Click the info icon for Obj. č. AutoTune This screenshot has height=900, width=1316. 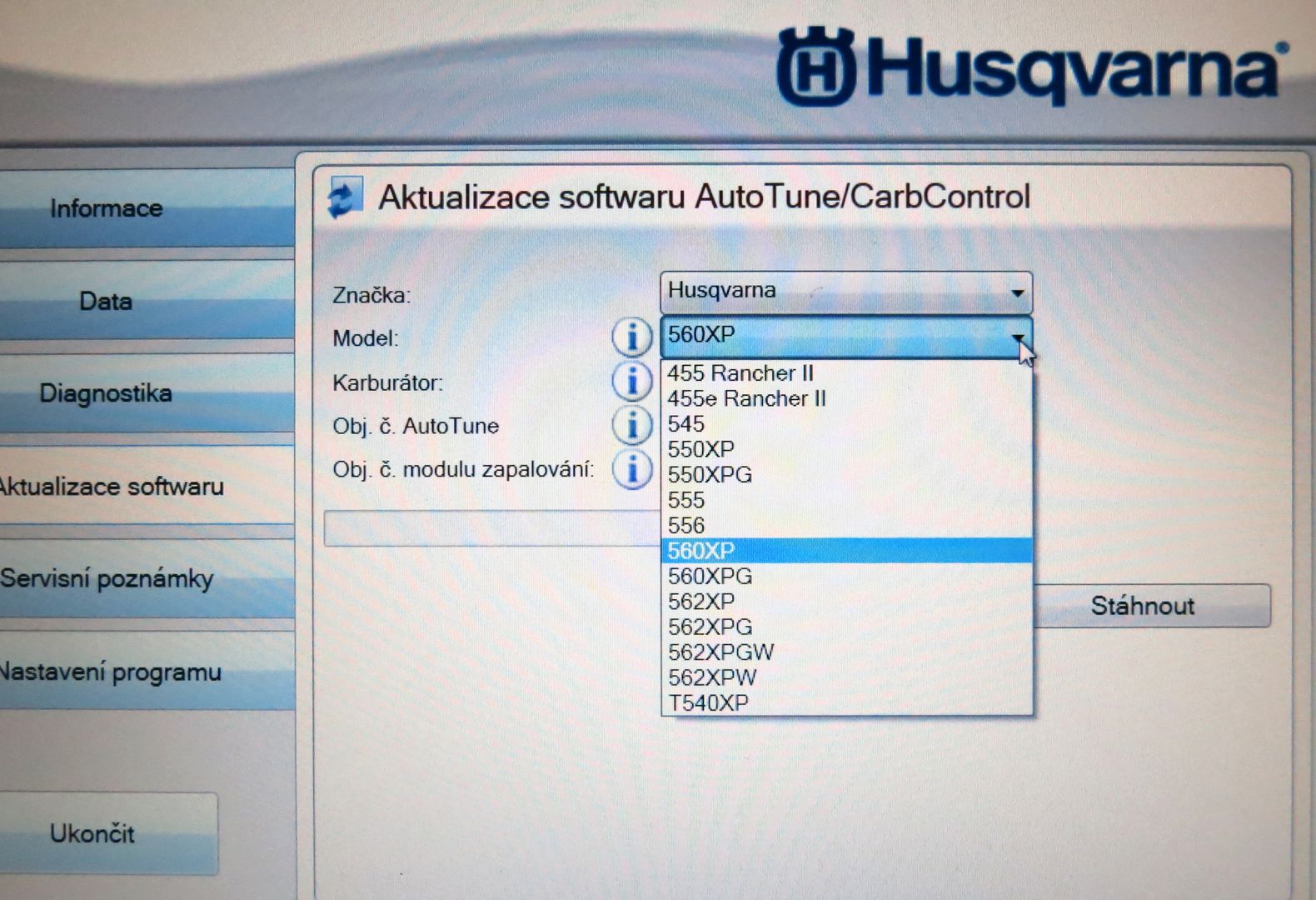point(631,425)
